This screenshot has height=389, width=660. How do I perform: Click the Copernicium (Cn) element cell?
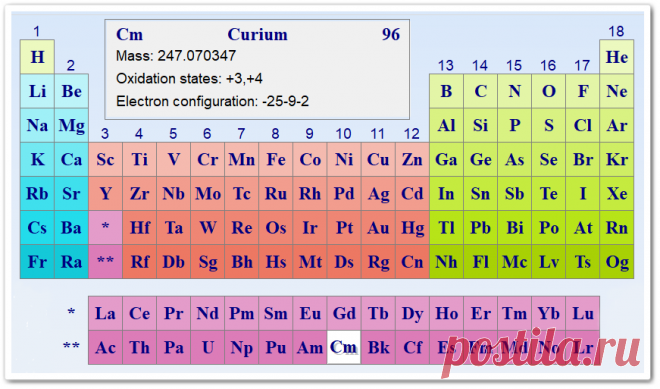412,262
